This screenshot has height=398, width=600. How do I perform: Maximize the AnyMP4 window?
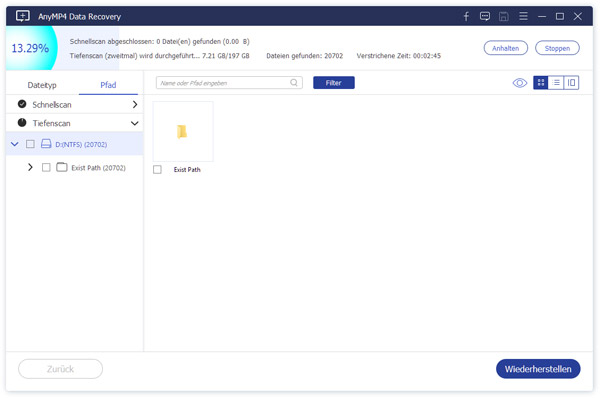[x=560, y=16]
